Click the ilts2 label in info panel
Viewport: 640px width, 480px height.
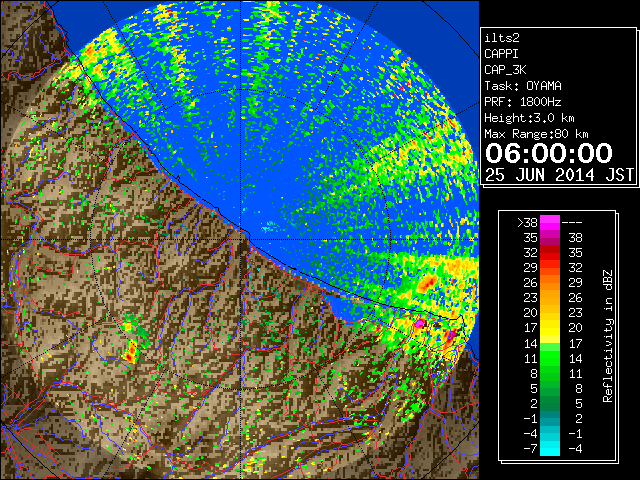coord(502,38)
